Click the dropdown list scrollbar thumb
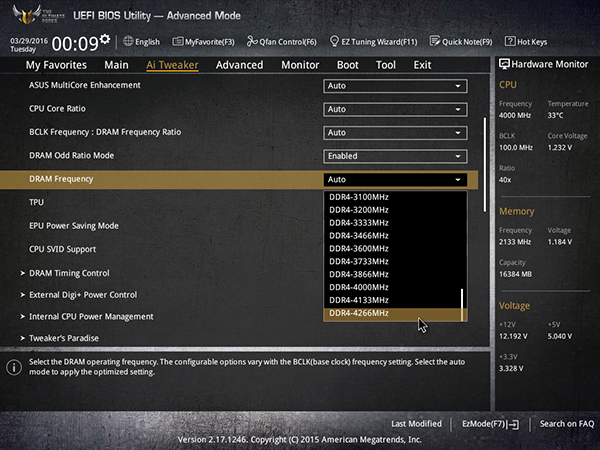Image resolution: width=600 pixels, height=450 pixels. (x=462, y=305)
